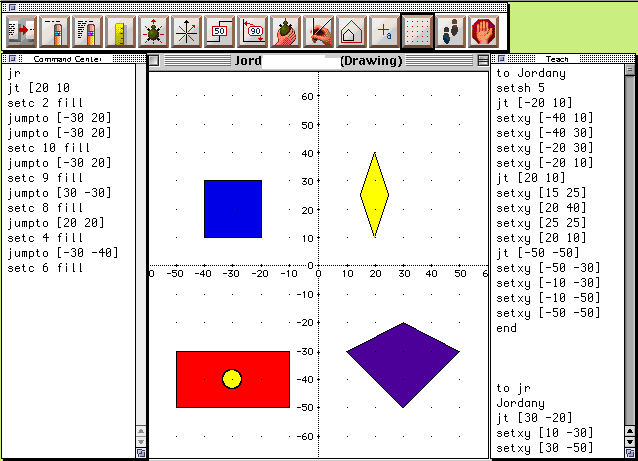Click 'jumpto [30 -30]' command line
This screenshot has width=638, height=461.
coord(59,193)
